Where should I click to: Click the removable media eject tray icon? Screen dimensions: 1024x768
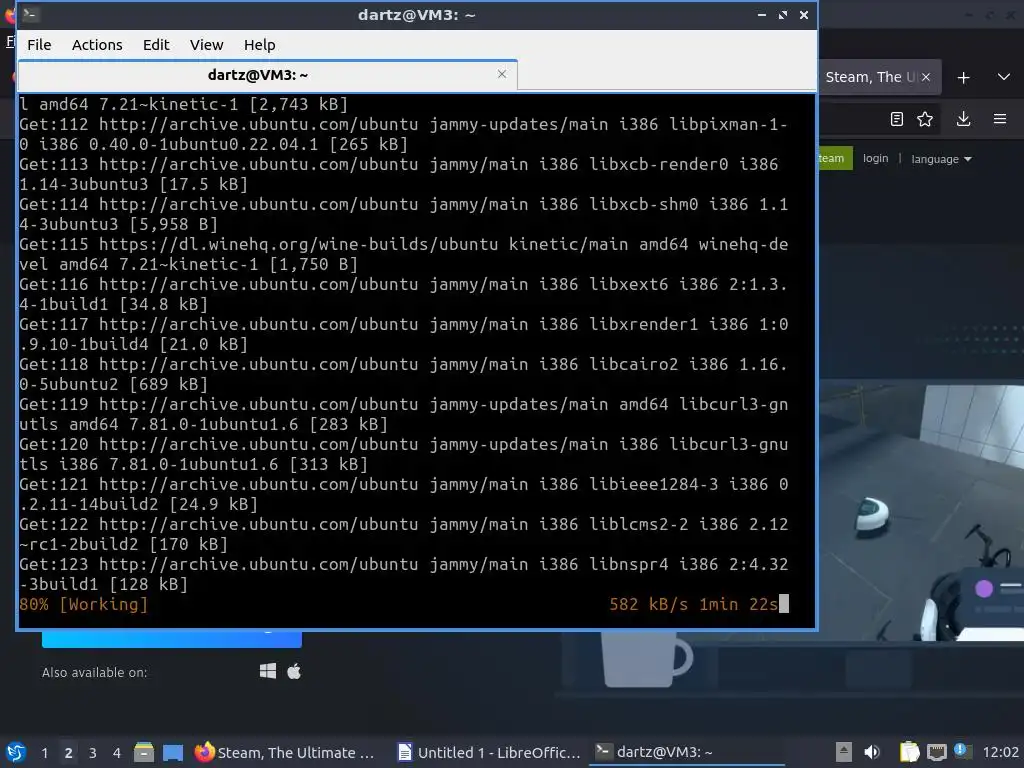(844, 752)
